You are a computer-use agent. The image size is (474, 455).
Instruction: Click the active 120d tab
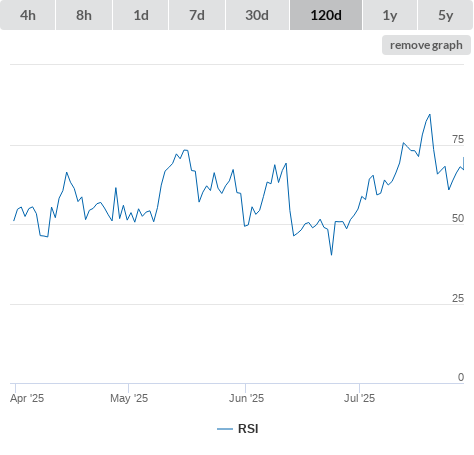326,15
